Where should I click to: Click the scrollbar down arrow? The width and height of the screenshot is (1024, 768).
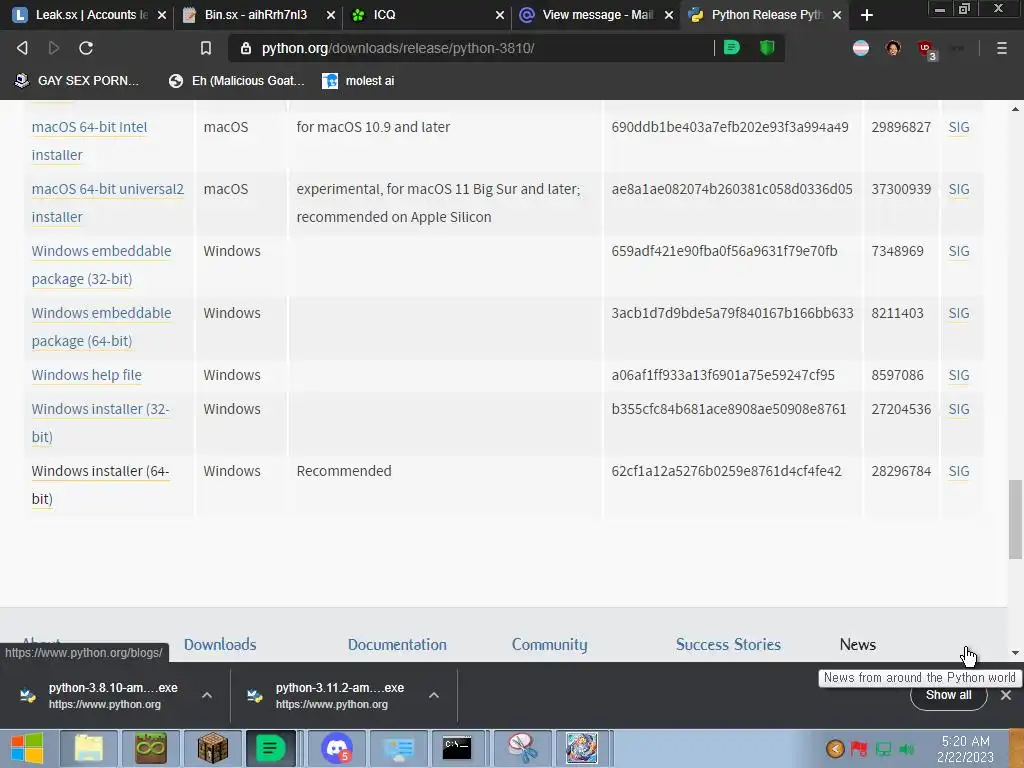click(1015, 652)
